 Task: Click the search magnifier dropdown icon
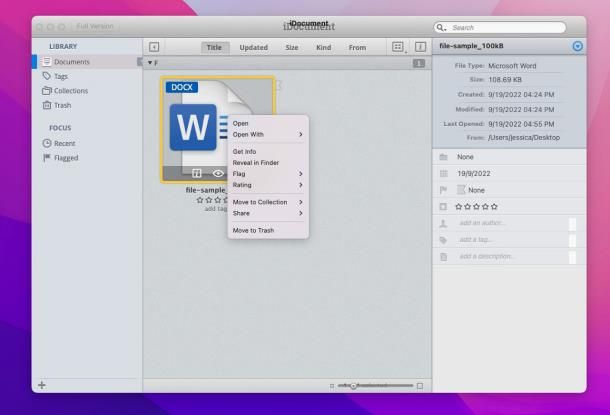[x=441, y=28]
